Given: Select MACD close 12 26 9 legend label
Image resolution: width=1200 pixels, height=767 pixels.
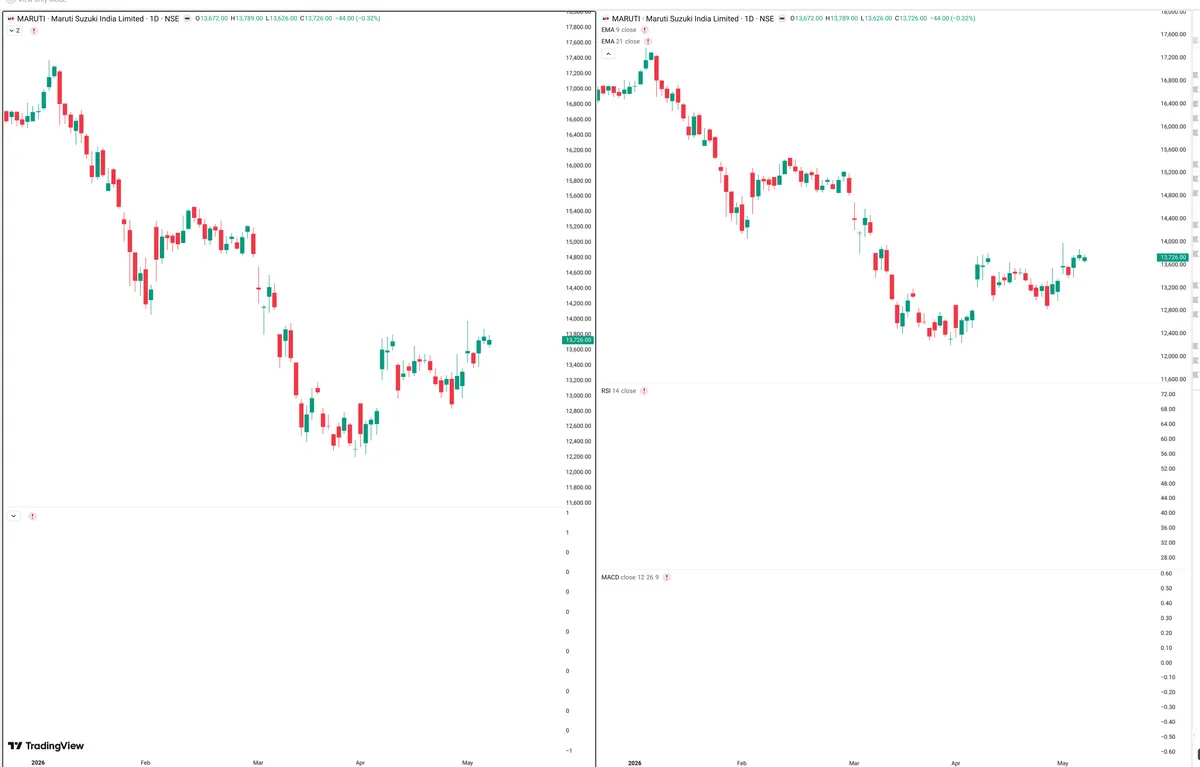Looking at the screenshot, I should coord(630,578).
